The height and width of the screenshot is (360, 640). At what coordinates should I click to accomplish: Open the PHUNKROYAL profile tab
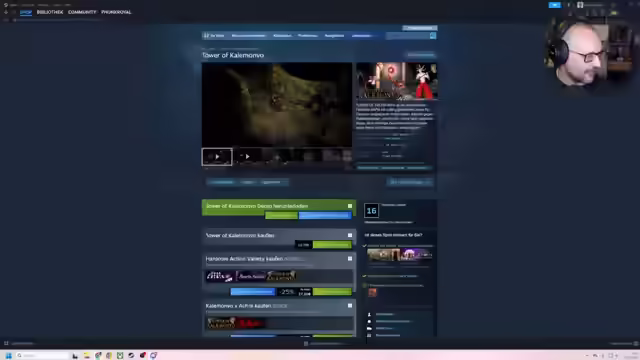(x=116, y=12)
